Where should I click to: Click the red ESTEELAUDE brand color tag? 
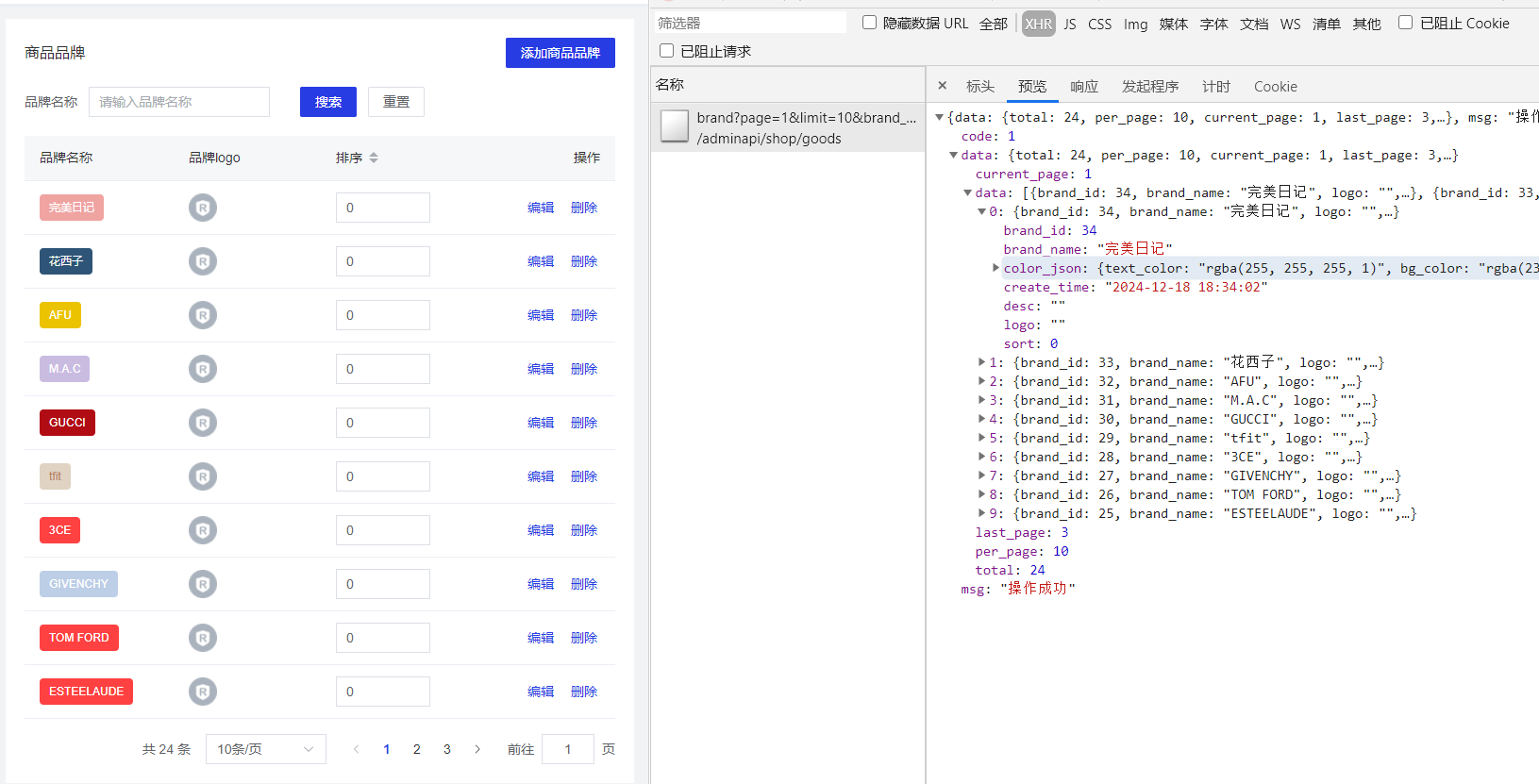(86, 692)
